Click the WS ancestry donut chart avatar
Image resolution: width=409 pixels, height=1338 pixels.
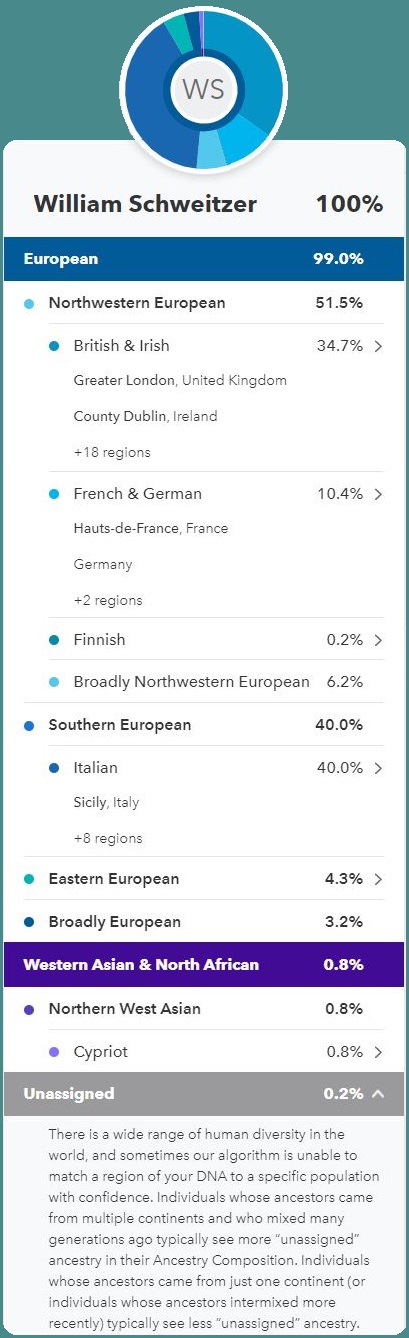(203, 87)
